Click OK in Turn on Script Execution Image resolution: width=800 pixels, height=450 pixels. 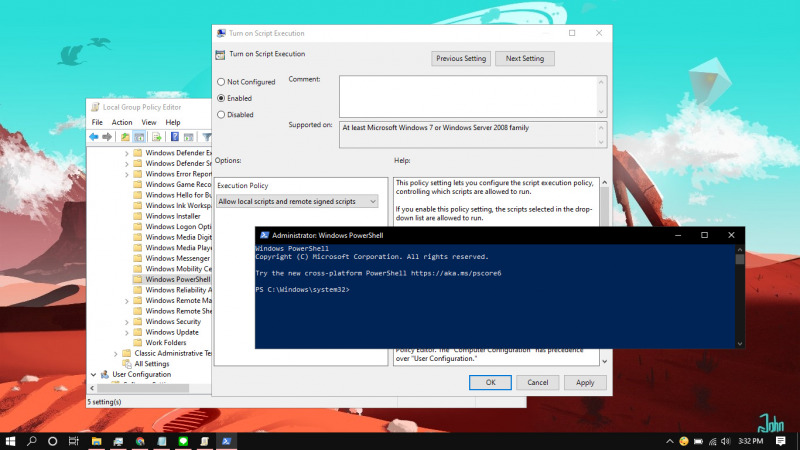[490, 382]
